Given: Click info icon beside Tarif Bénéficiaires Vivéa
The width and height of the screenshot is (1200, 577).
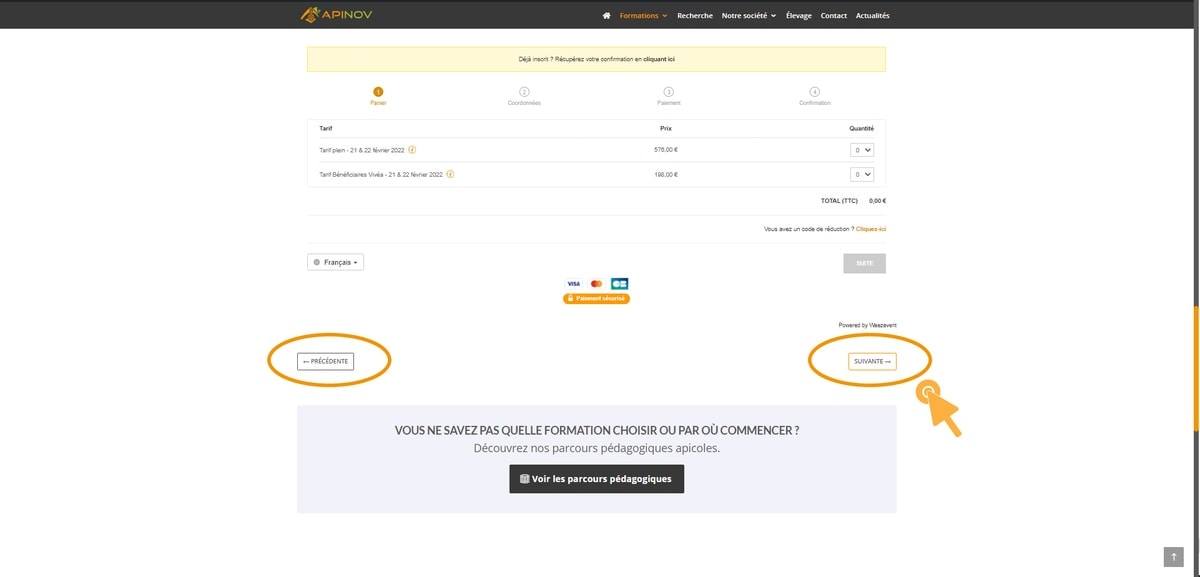Looking at the screenshot, I should pos(450,174).
